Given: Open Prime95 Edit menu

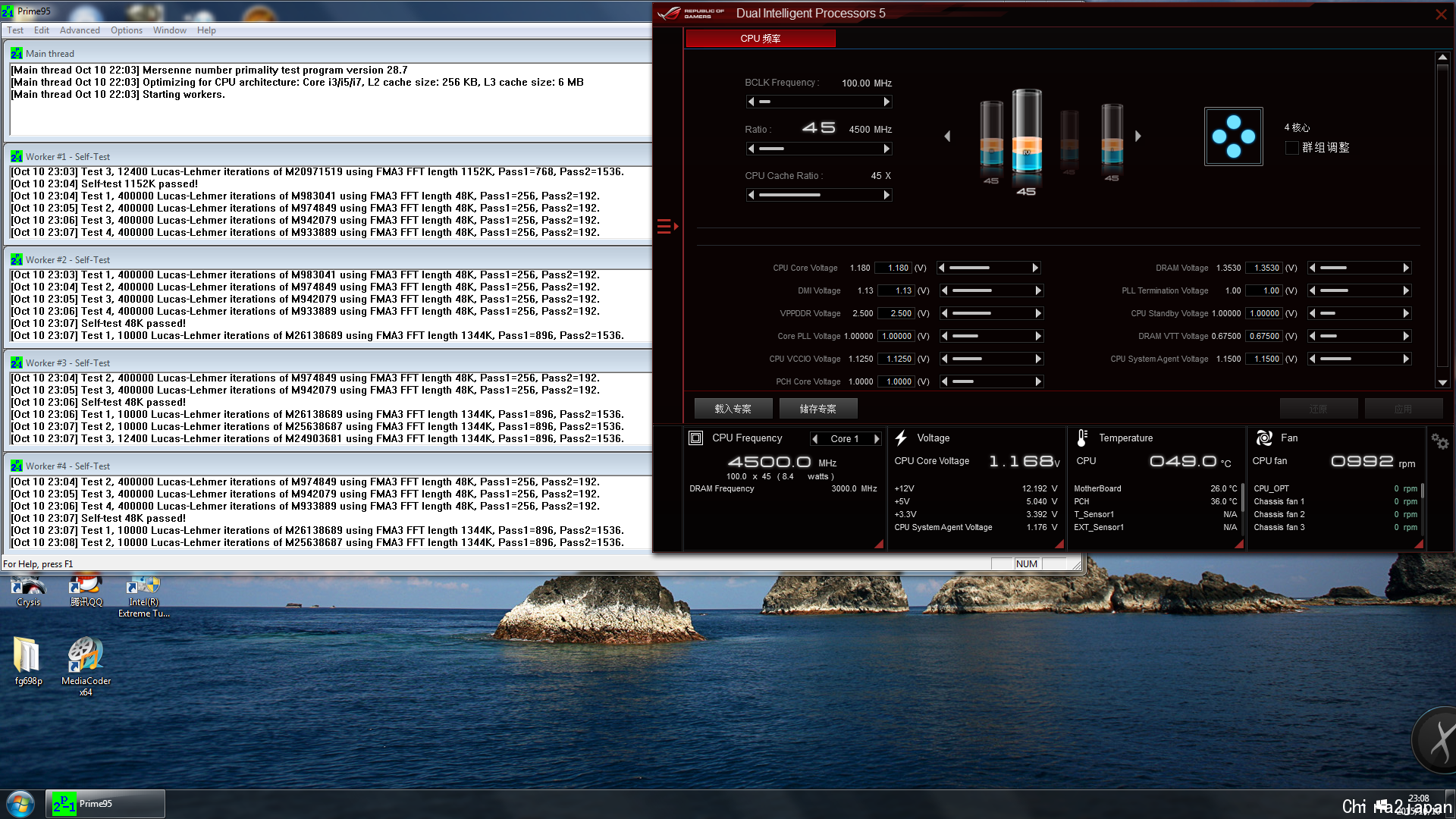Looking at the screenshot, I should [42, 30].
